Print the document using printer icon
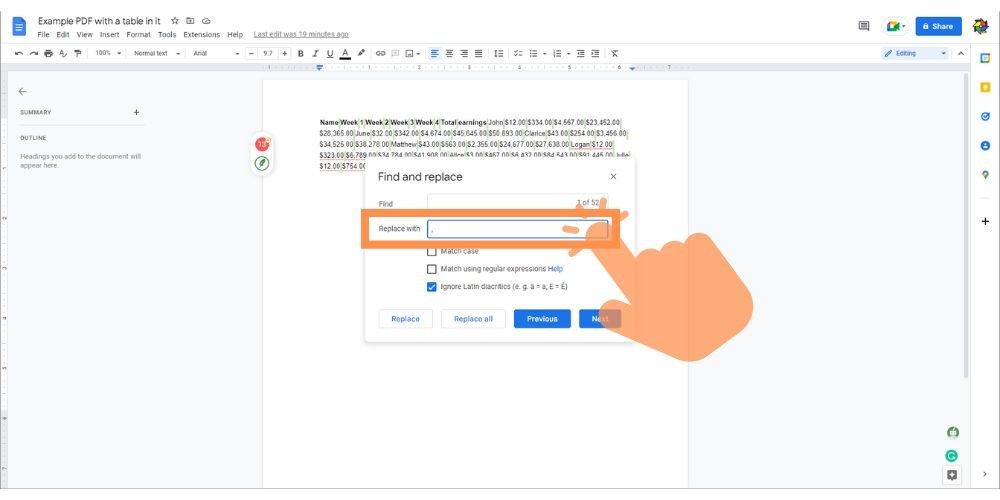The height and width of the screenshot is (500, 1000). [x=48, y=54]
